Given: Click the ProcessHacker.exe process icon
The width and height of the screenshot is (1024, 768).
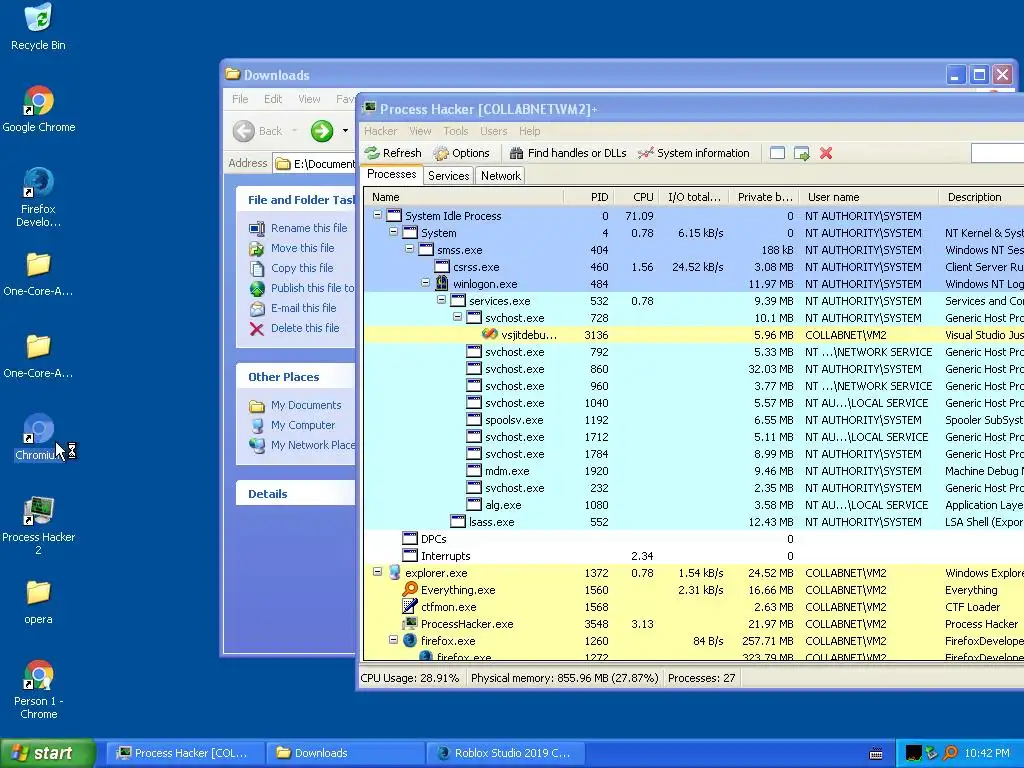Looking at the screenshot, I should [409, 623].
